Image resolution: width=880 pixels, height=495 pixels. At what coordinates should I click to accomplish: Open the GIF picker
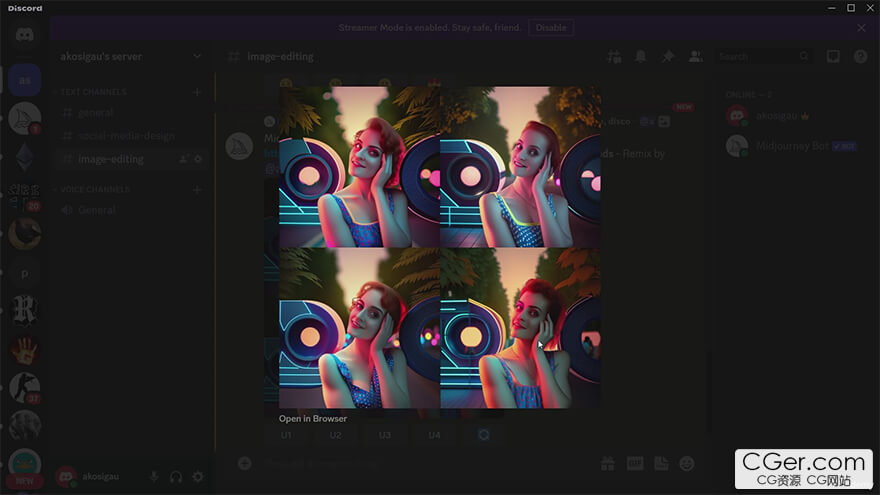(x=635, y=464)
